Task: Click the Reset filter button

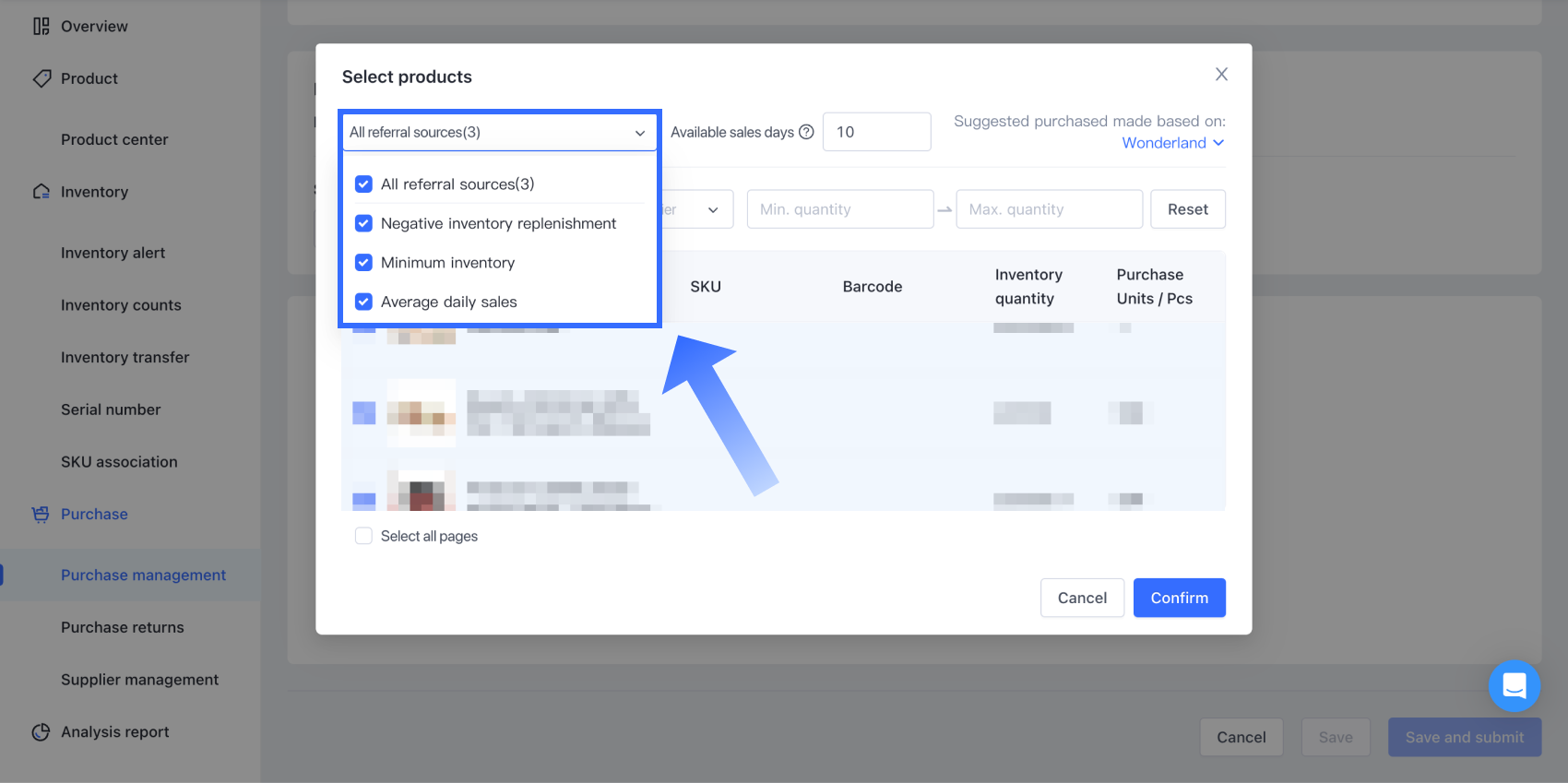Action: point(1187,209)
